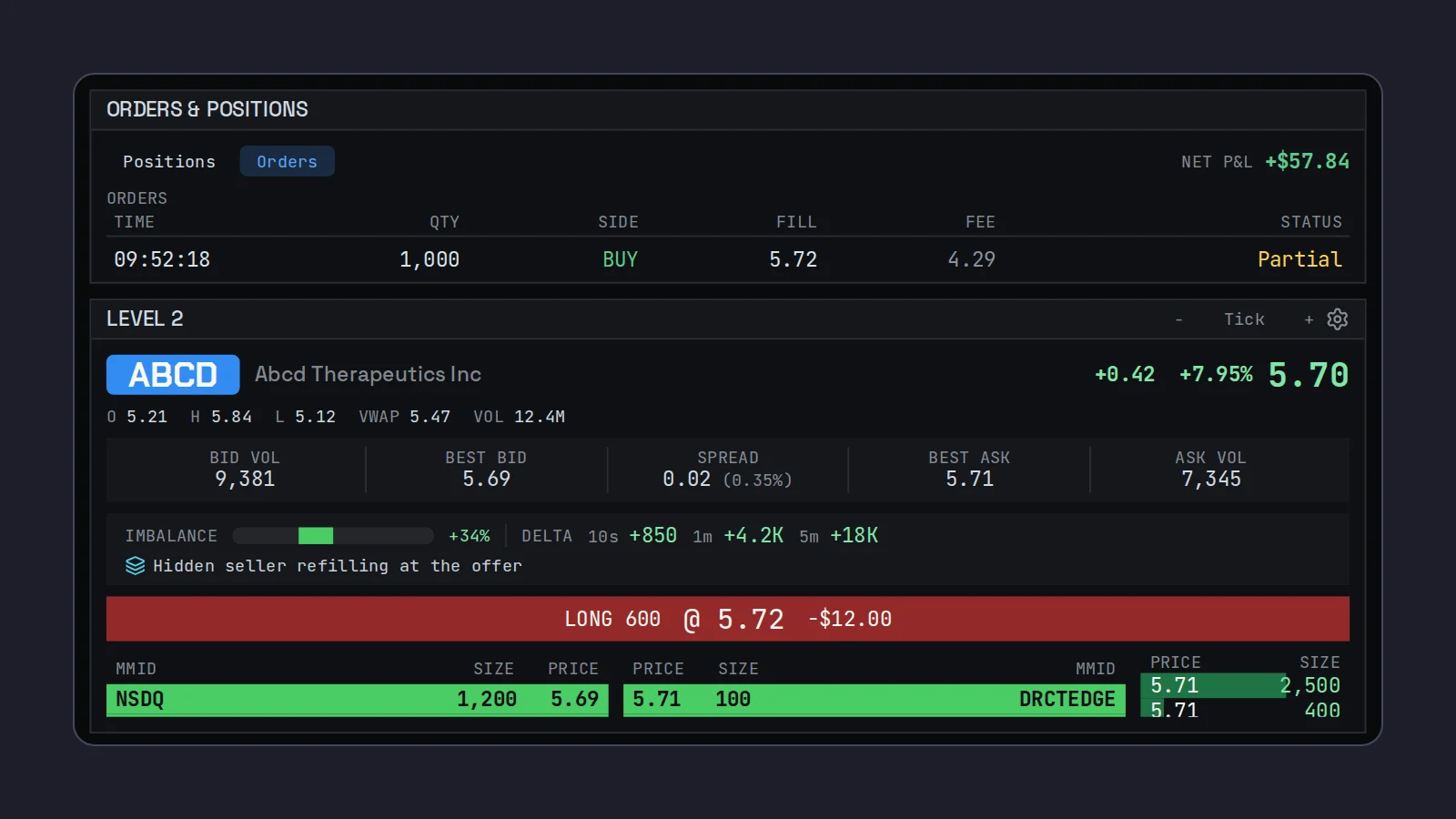Click the +34% imbalance percentage

pyautogui.click(x=469, y=536)
